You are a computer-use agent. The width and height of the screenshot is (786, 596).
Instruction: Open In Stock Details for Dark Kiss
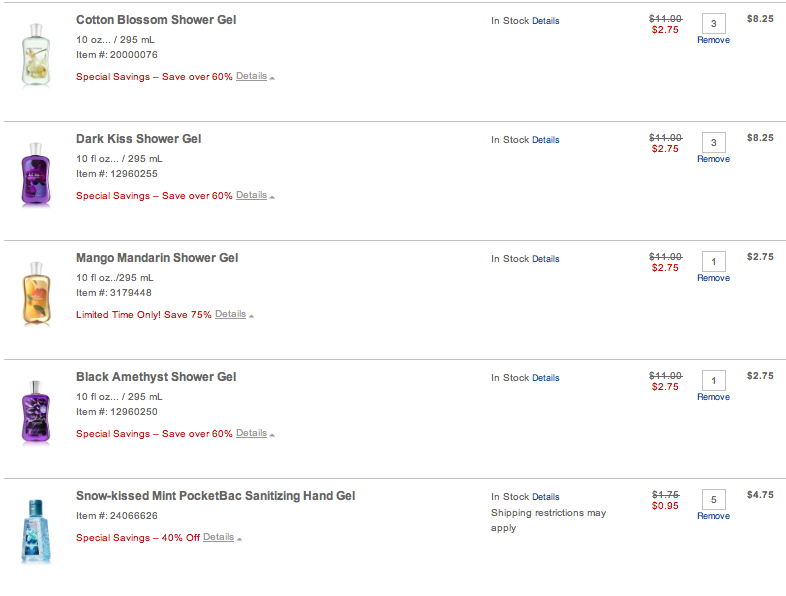546,140
